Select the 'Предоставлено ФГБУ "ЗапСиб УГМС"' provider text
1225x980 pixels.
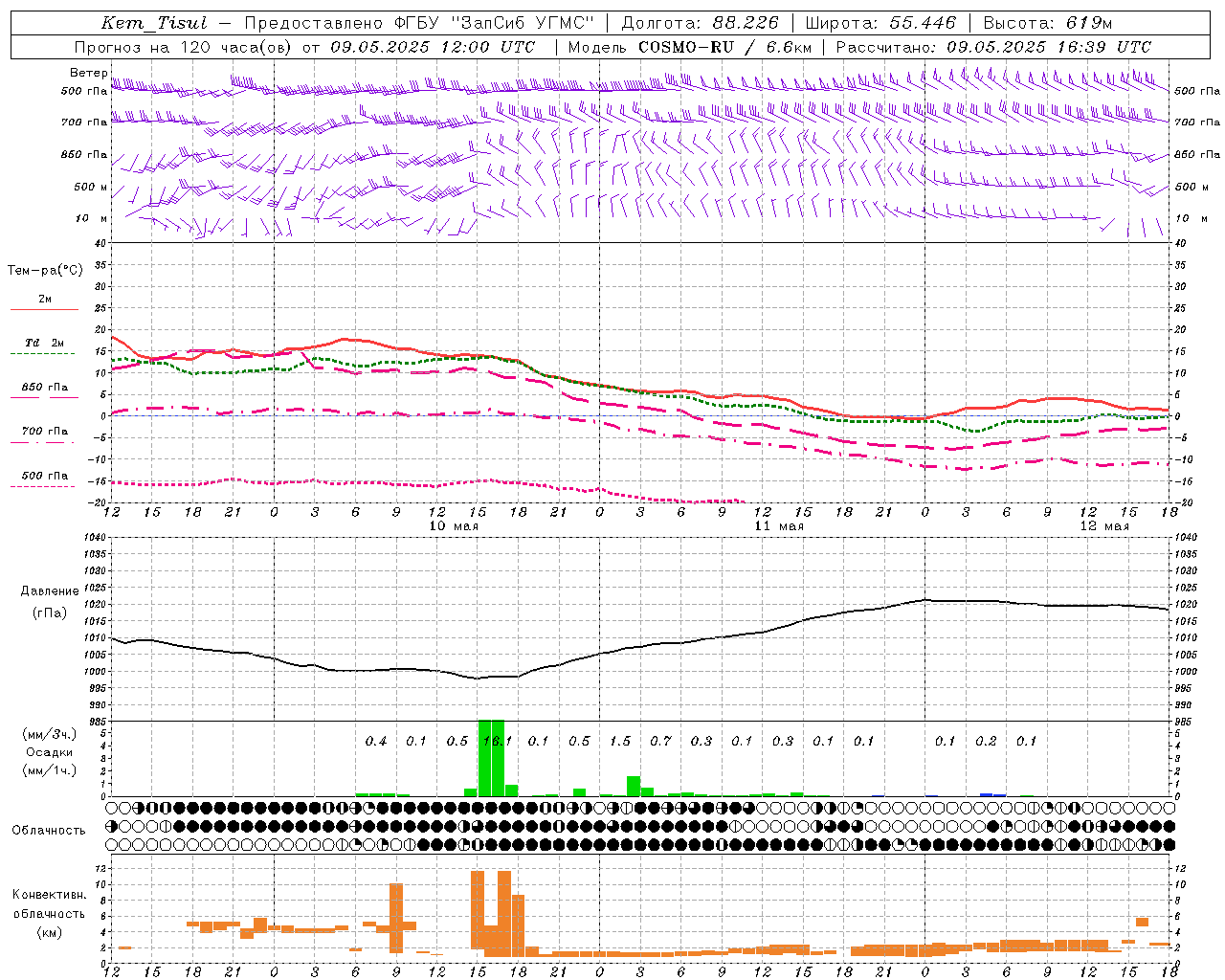point(418,24)
